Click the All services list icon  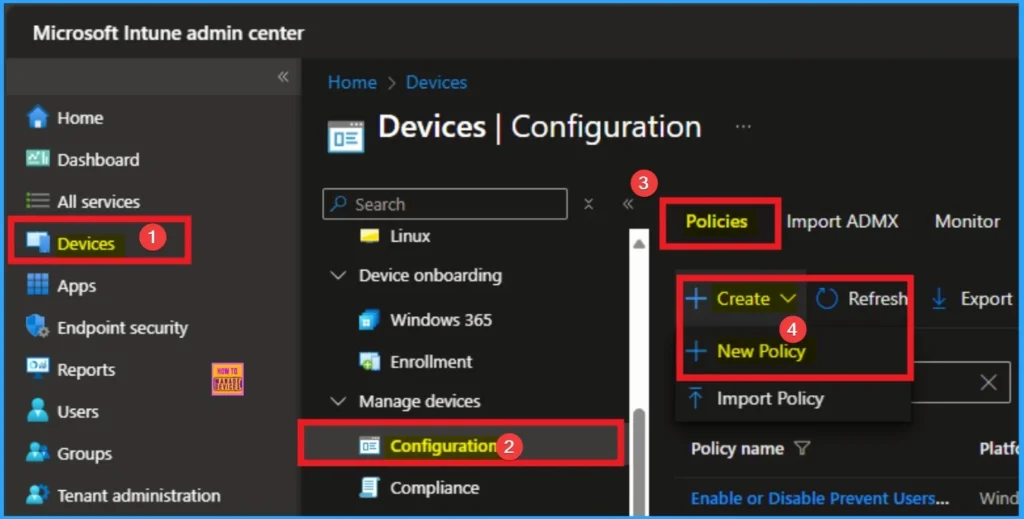point(37,201)
